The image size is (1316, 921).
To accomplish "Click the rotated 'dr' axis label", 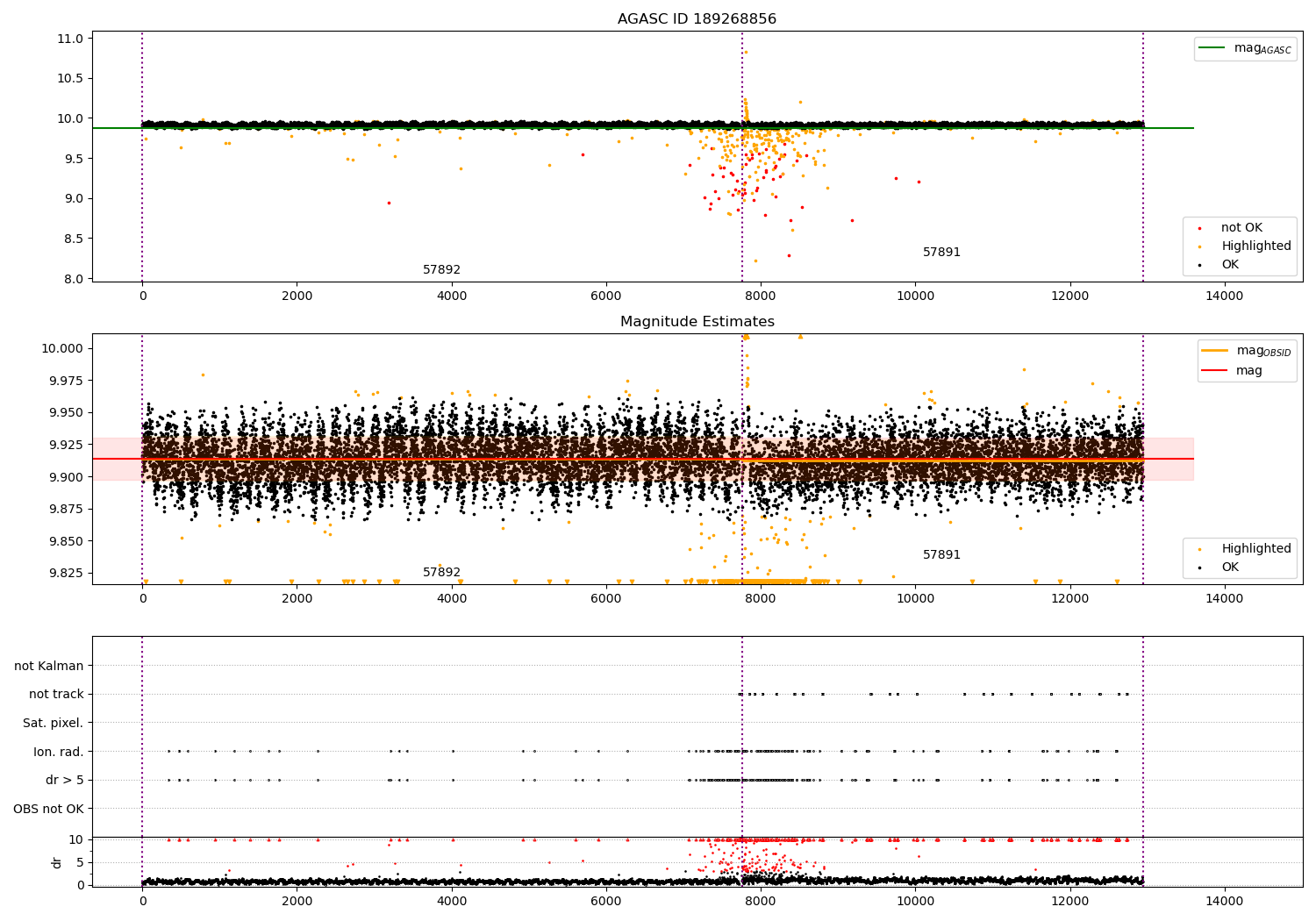I will tap(57, 862).
